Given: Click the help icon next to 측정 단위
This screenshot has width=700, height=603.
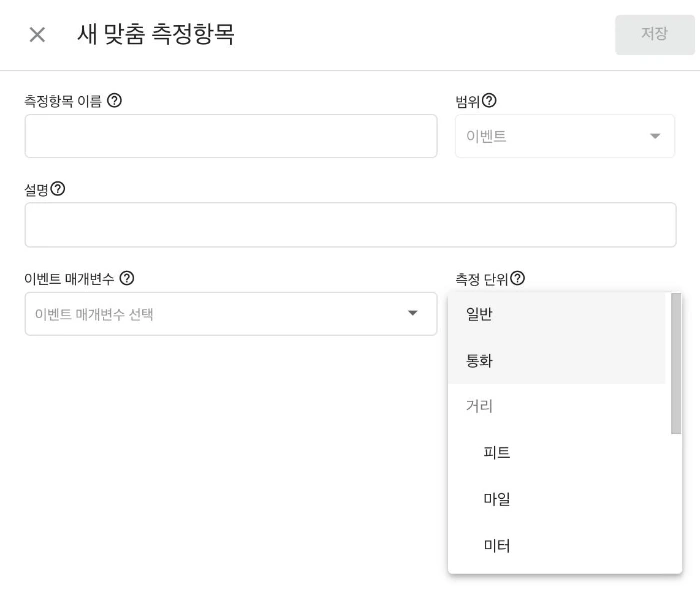Looking at the screenshot, I should pyautogui.click(x=517, y=278).
